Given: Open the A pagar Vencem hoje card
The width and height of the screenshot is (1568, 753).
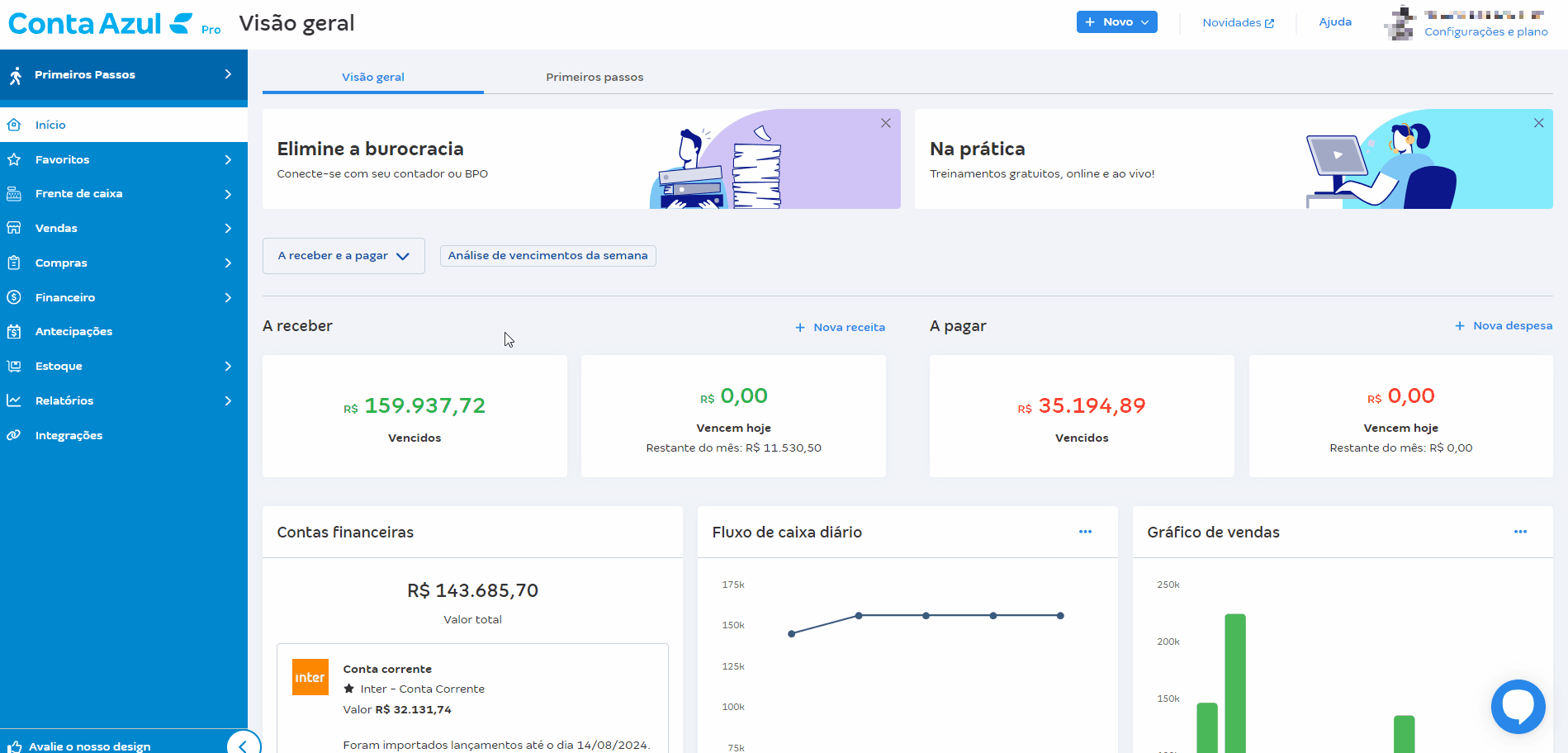Looking at the screenshot, I should point(1401,416).
